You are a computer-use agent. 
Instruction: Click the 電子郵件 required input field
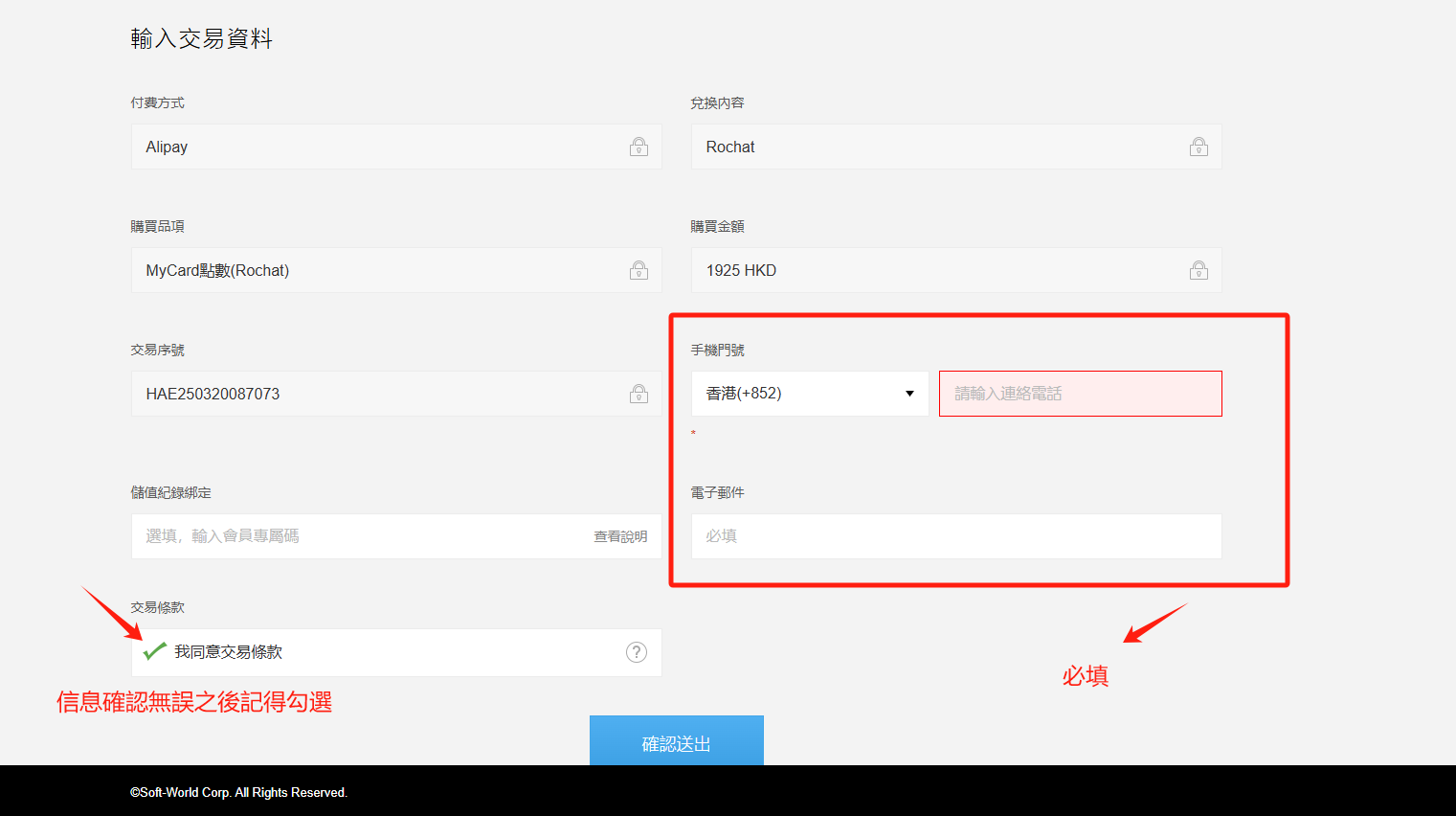(x=955, y=536)
